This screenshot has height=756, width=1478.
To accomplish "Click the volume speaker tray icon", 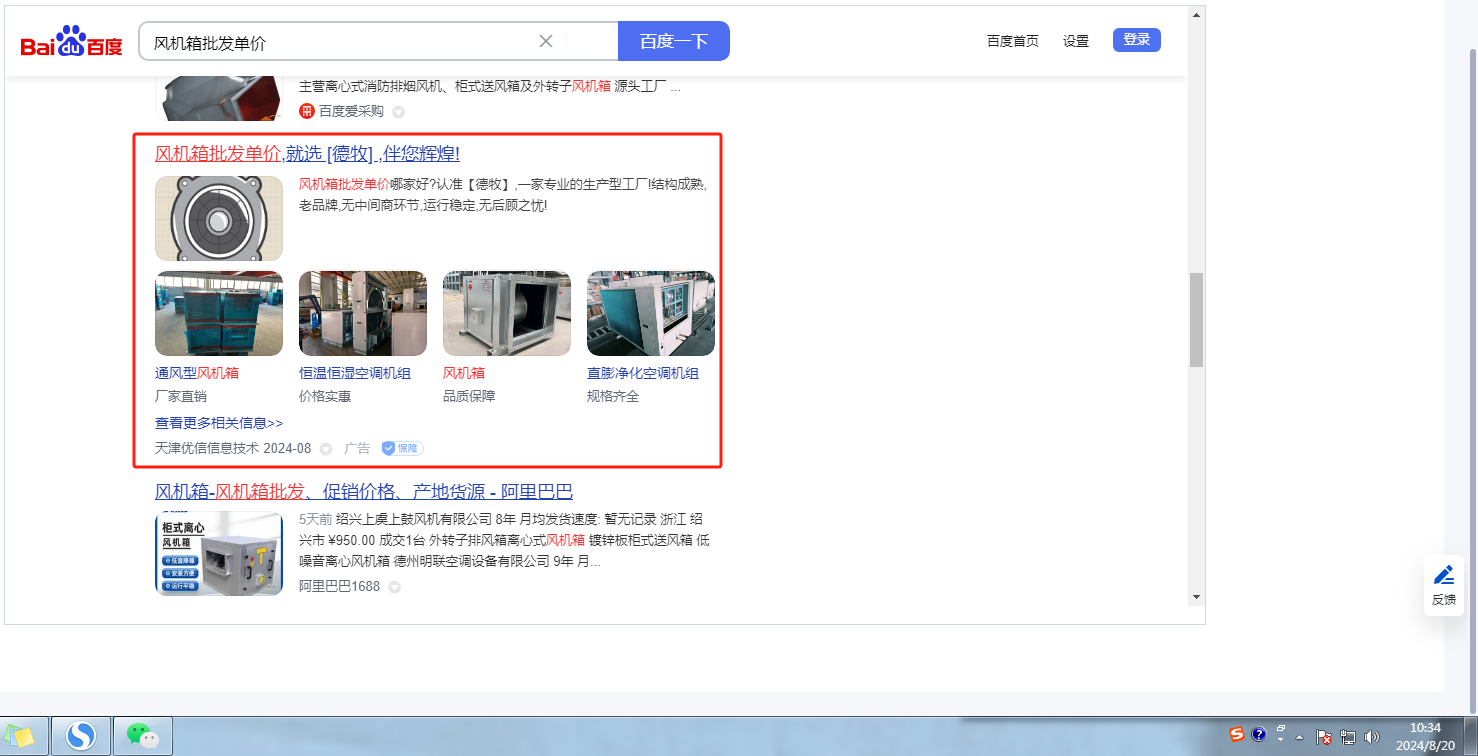I will click(x=1370, y=737).
